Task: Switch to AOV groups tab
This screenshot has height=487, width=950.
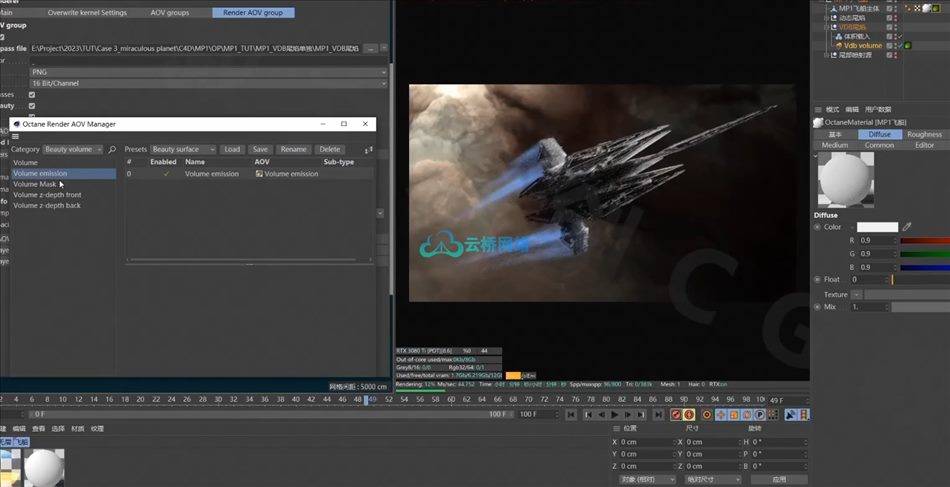Action: point(170,13)
